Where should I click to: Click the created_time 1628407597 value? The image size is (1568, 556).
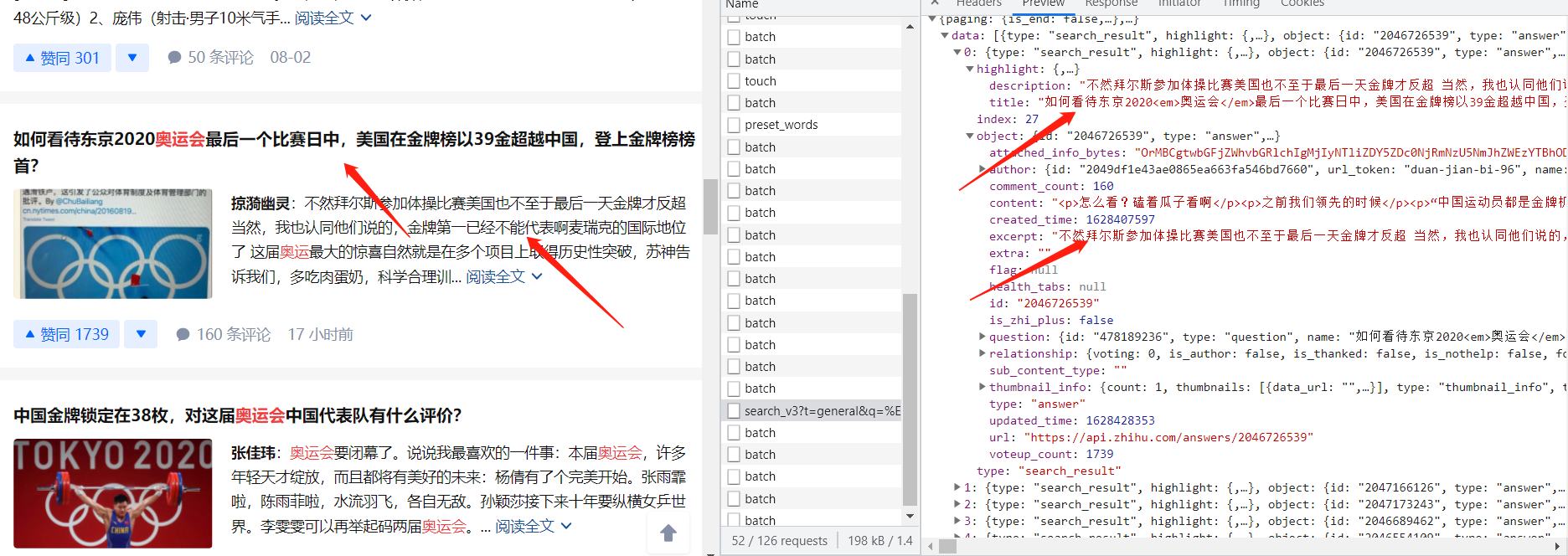coord(1120,219)
